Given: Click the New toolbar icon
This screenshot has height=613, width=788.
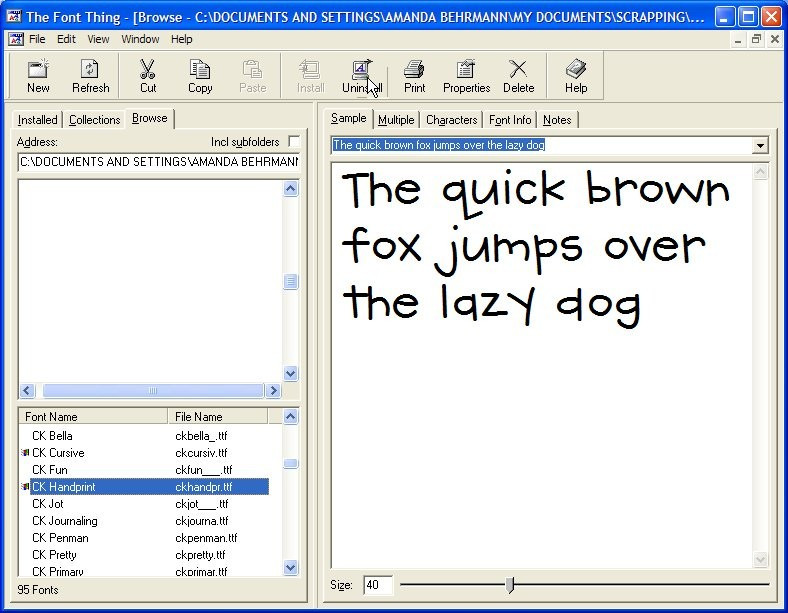Looking at the screenshot, I should point(38,76).
